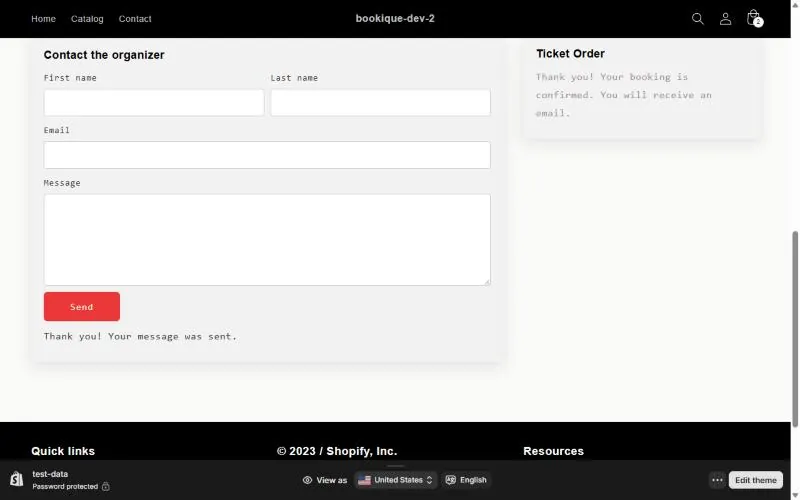Image resolution: width=800 pixels, height=500 pixels.
Task: Click the "test-data" theme name
Action: pyautogui.click(x=50, y=474)
